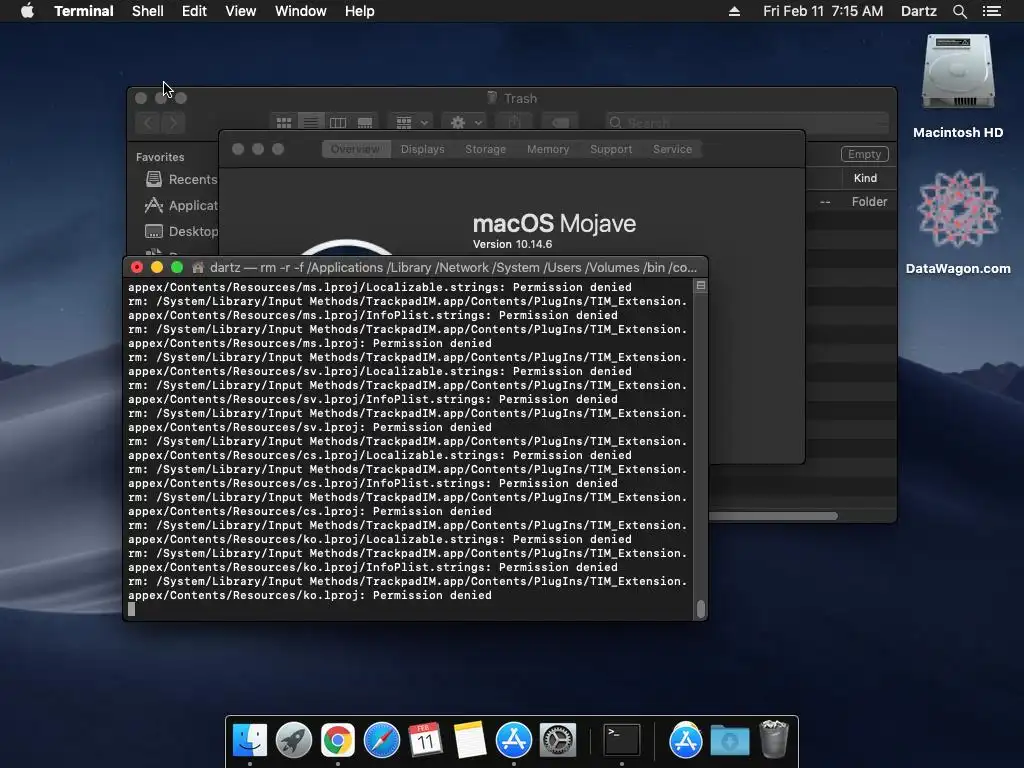Go forward in the Trash Finder window

click(x=173, y=123)
